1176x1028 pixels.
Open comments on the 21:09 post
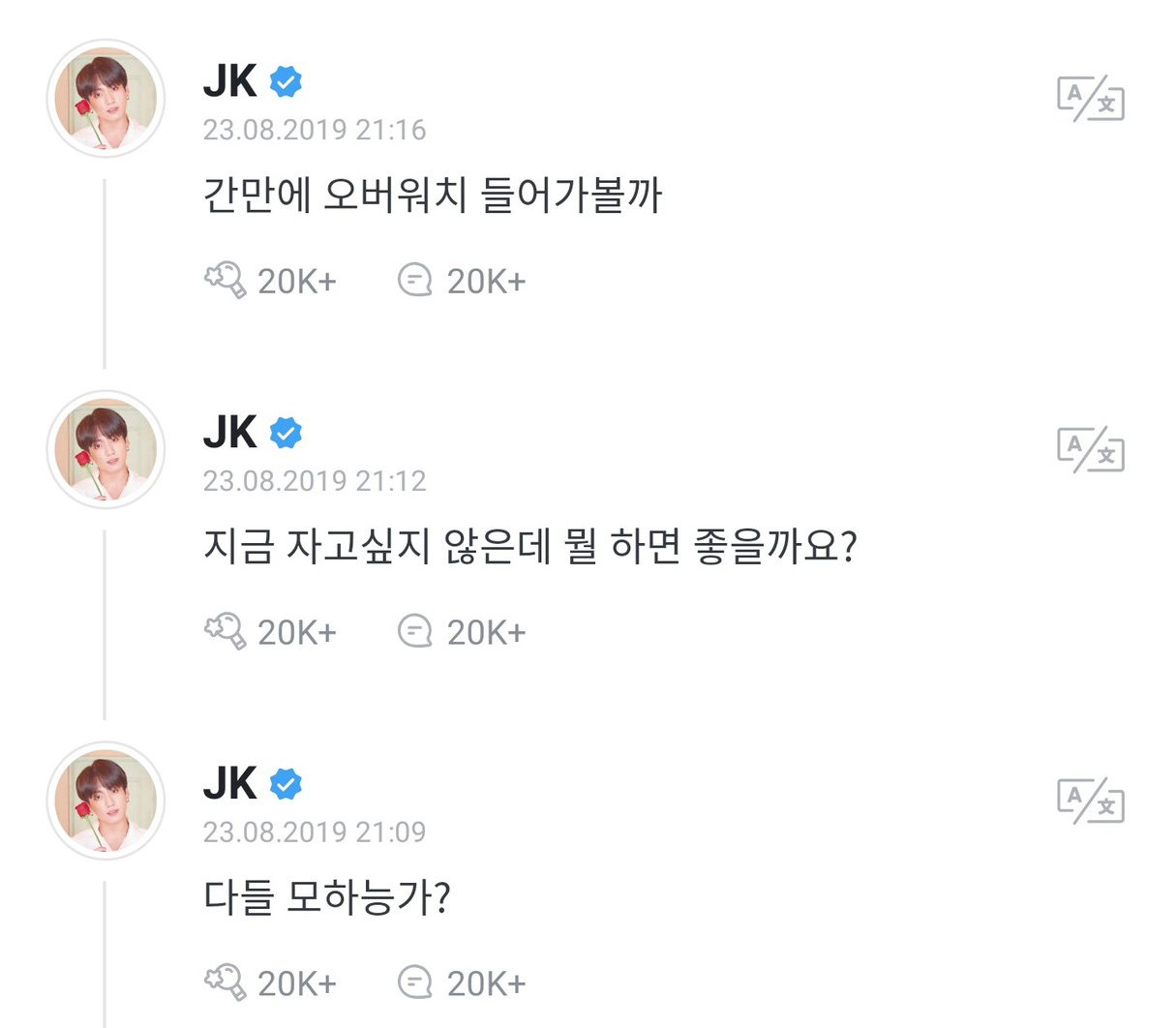(415, 983)
